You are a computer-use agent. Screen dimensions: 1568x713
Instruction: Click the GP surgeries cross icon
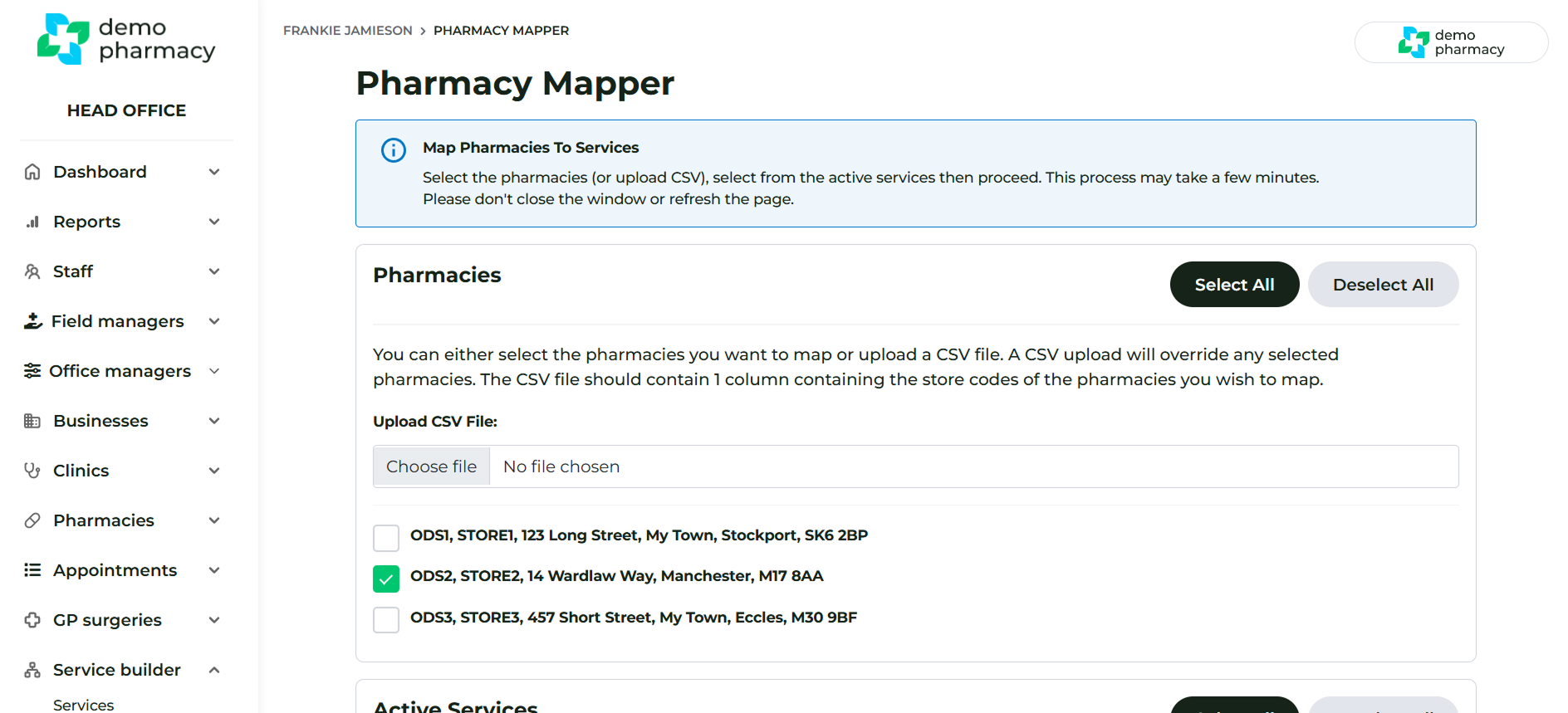point(32,620)
